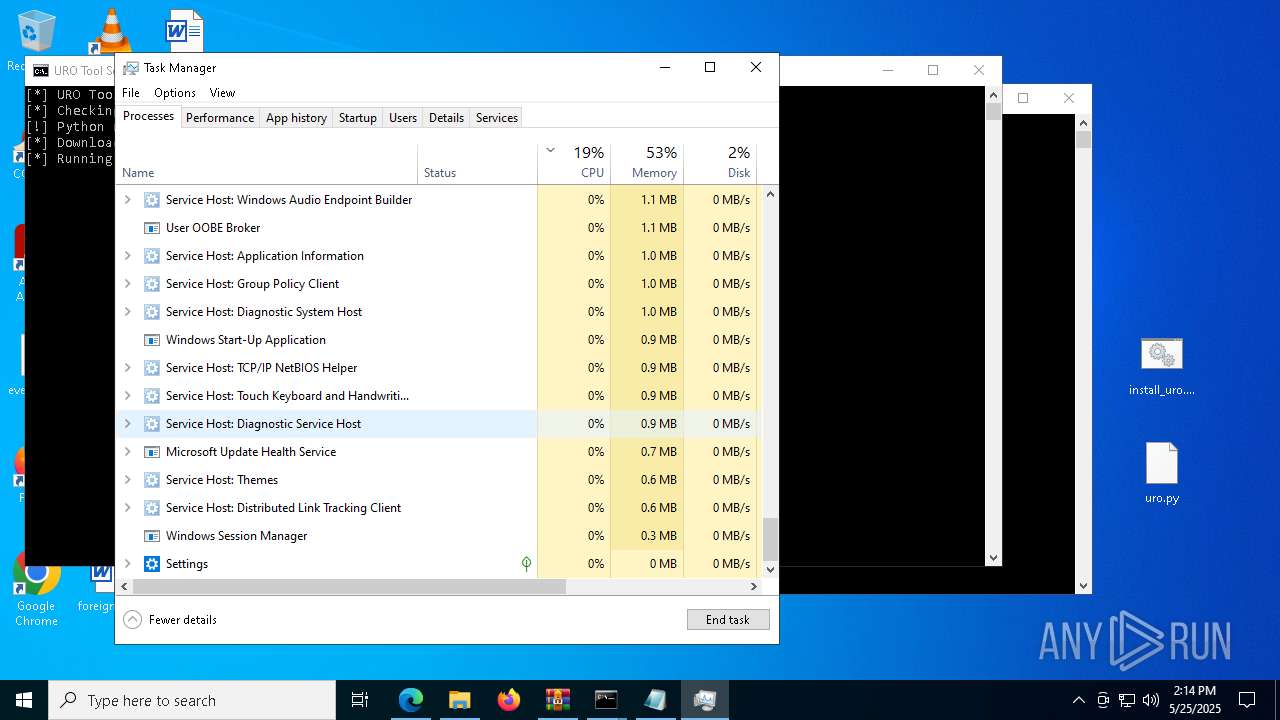Click the Start button
Screen dimensions: 1280x720
pyautogui.click(x=24, y=700)
